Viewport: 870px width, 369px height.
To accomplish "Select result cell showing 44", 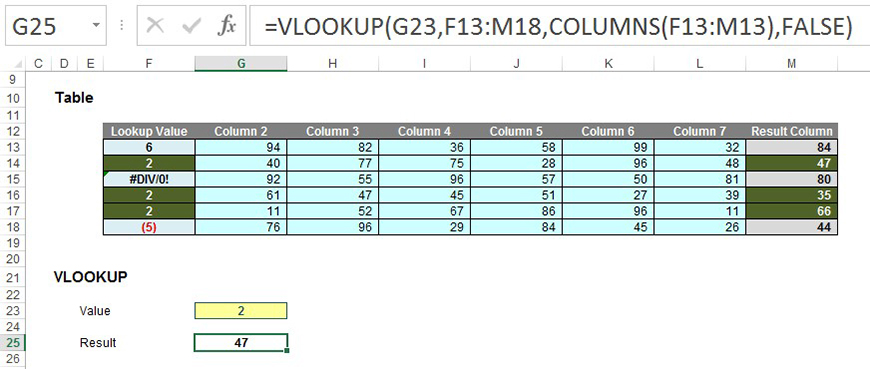I will (x=792, y=228).
